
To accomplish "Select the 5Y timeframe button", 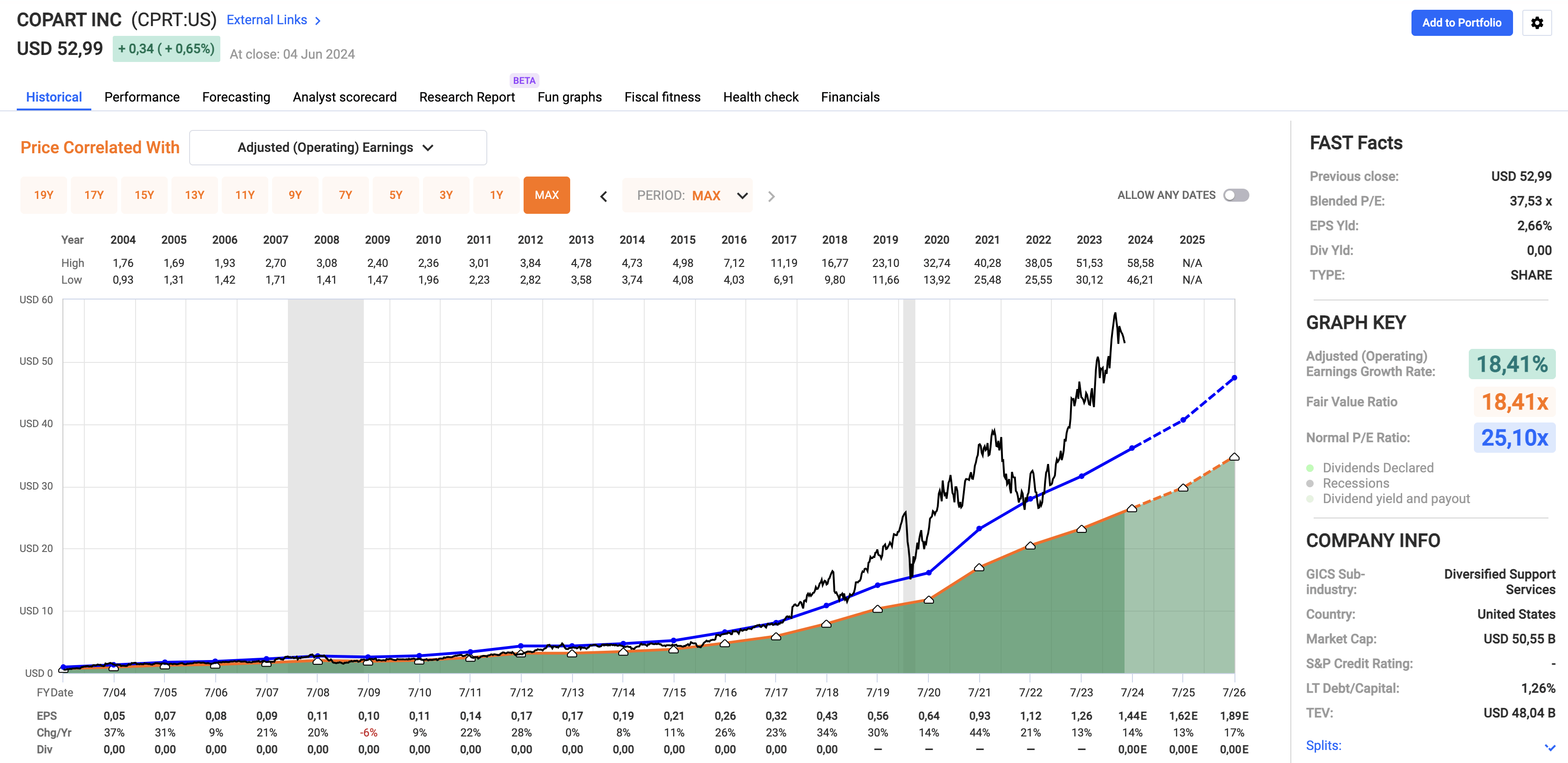I will point(395,195).
